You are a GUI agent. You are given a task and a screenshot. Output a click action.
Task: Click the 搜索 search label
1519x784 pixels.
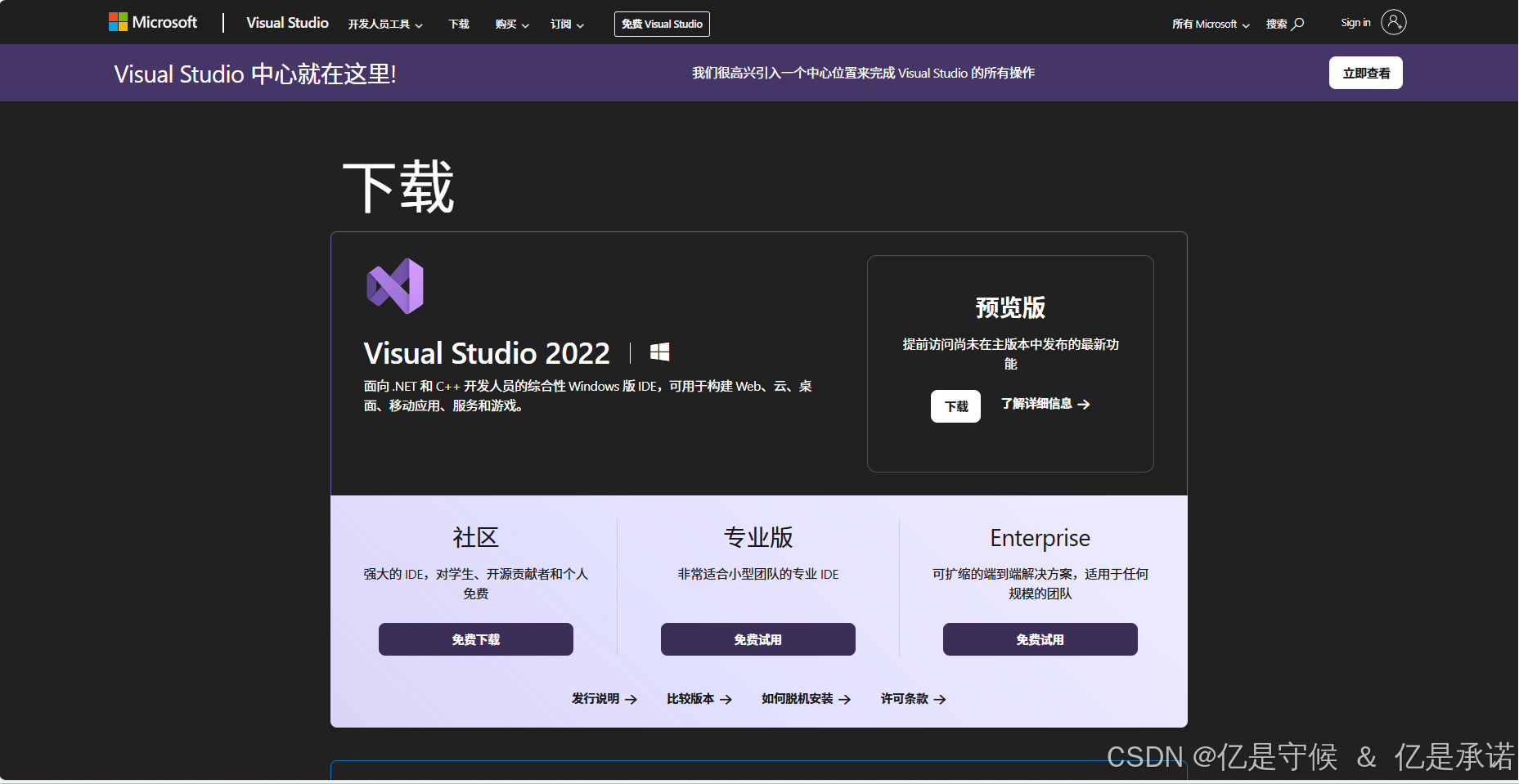pyautogui.click(x=1276, y=24)
